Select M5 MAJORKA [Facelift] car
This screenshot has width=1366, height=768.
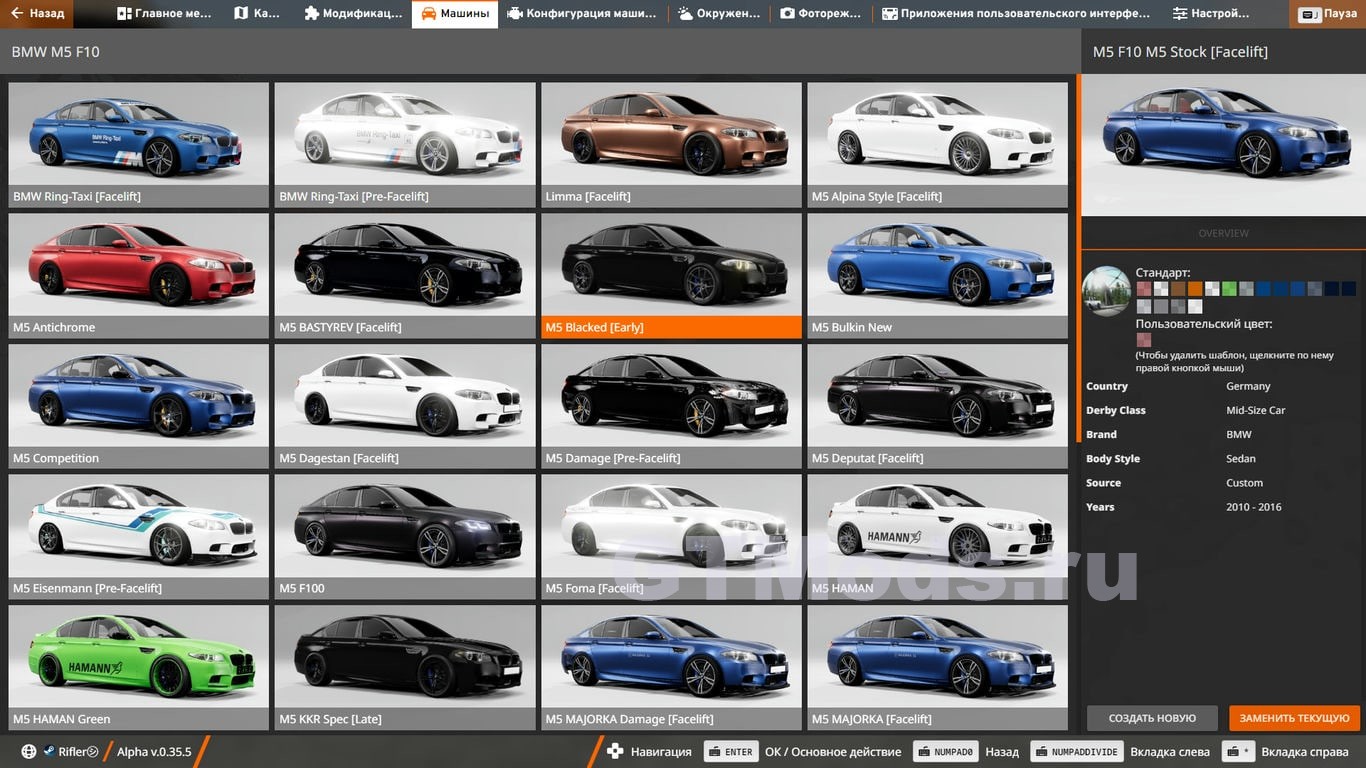click(x=938, y=668)
